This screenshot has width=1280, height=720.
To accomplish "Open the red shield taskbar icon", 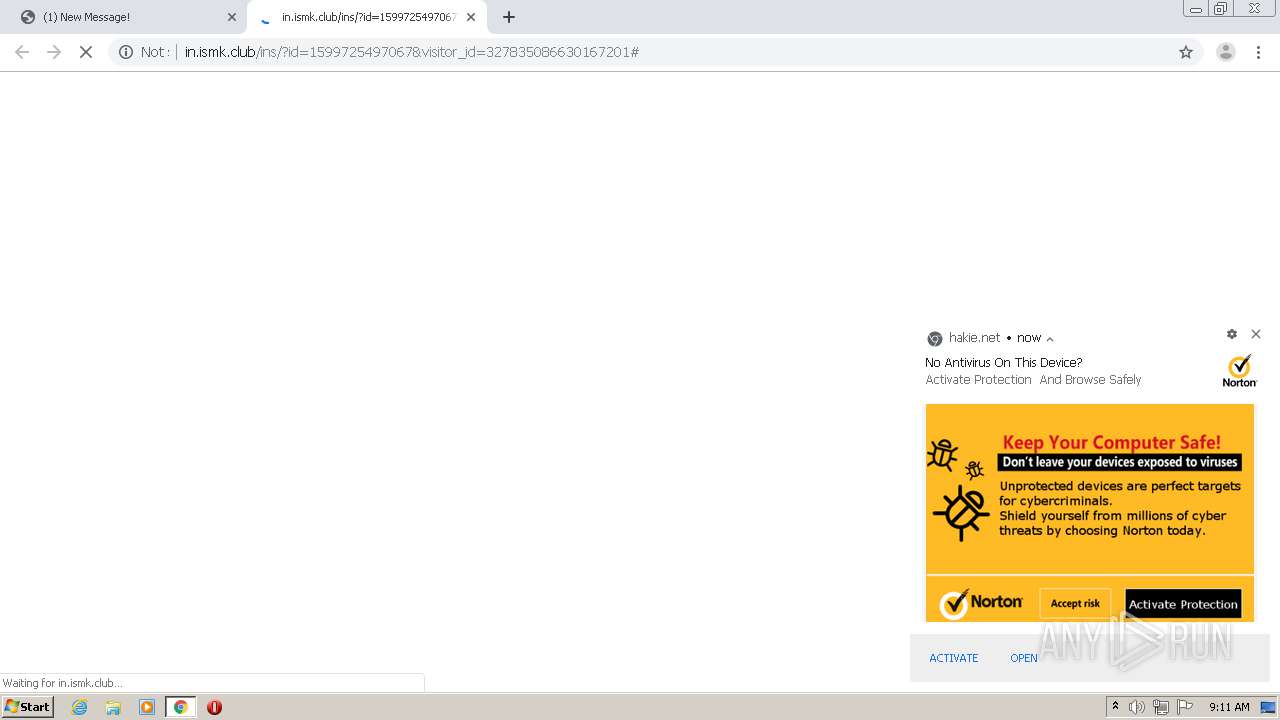I will pyautogui.click(x=214, y=707).
